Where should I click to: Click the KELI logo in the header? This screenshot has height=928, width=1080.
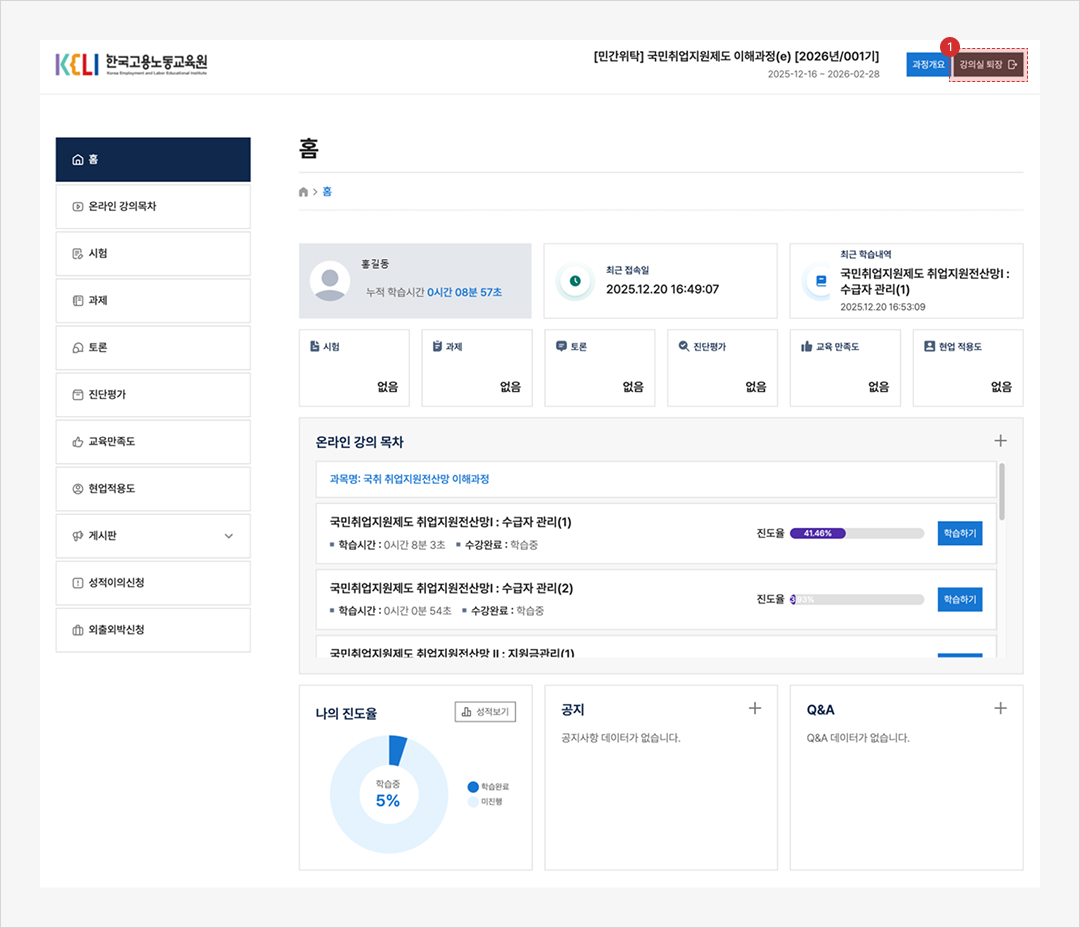coord(131,65)
